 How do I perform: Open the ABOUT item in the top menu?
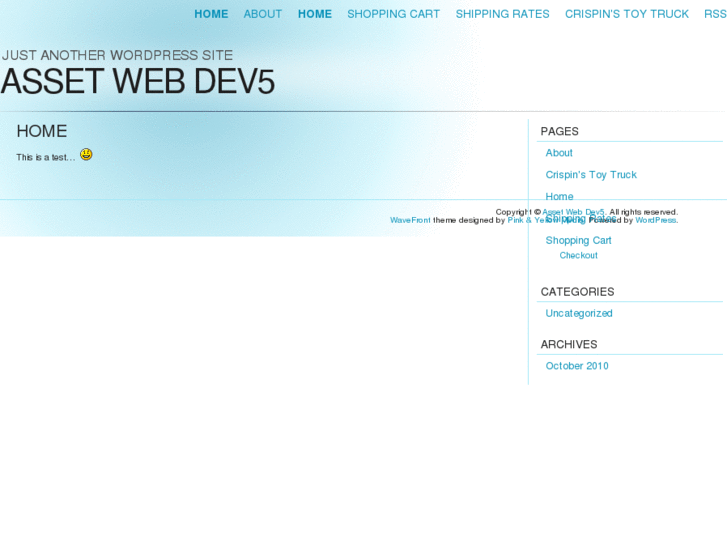pyautogui.click(x=263, y=14)
